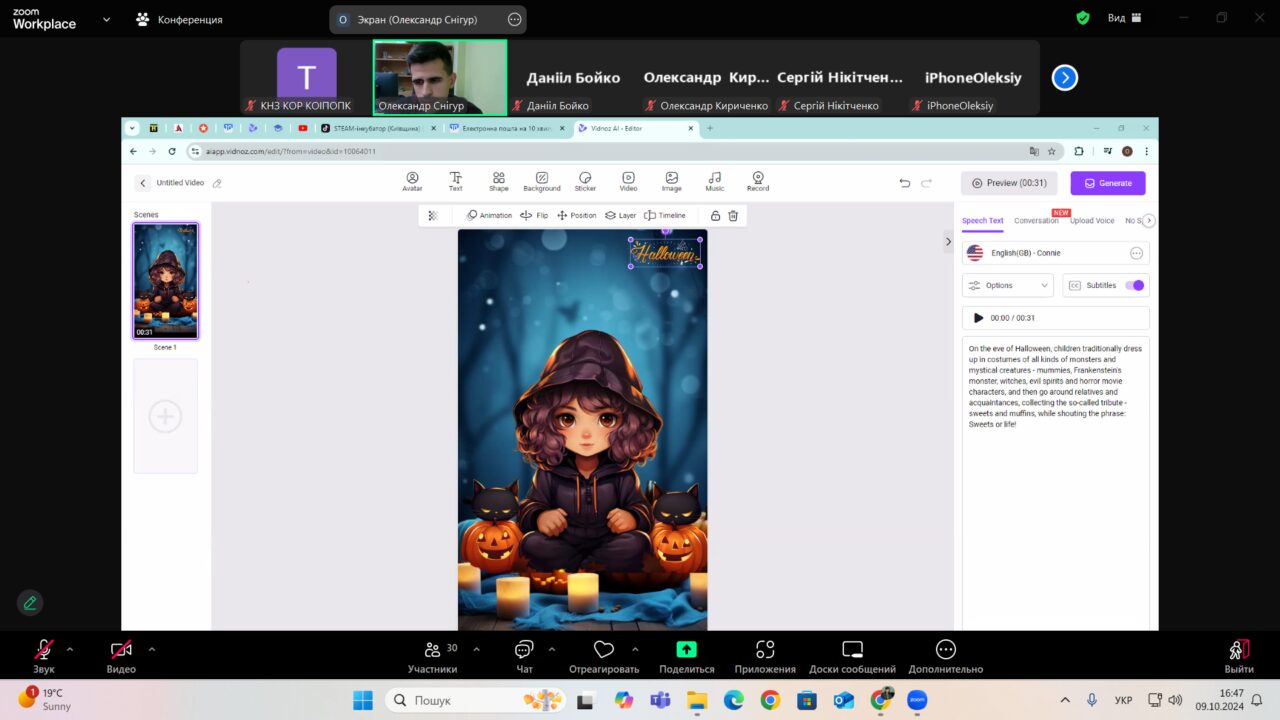Open Zoom reactions
The width and height of the screenshot is (1280, 720).
click(x=603, y=655)
